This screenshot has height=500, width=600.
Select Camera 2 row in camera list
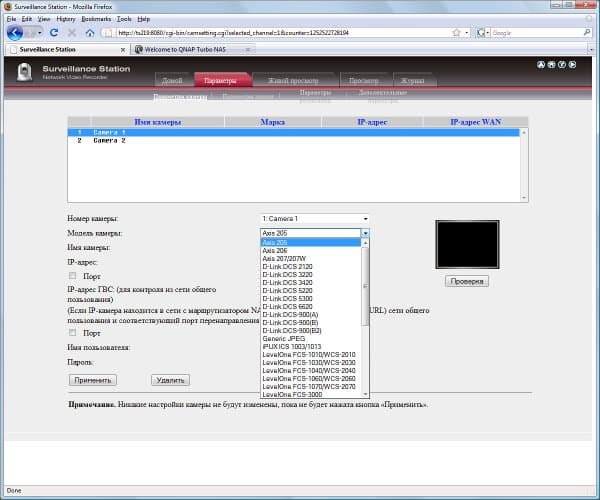click(293, 140)
